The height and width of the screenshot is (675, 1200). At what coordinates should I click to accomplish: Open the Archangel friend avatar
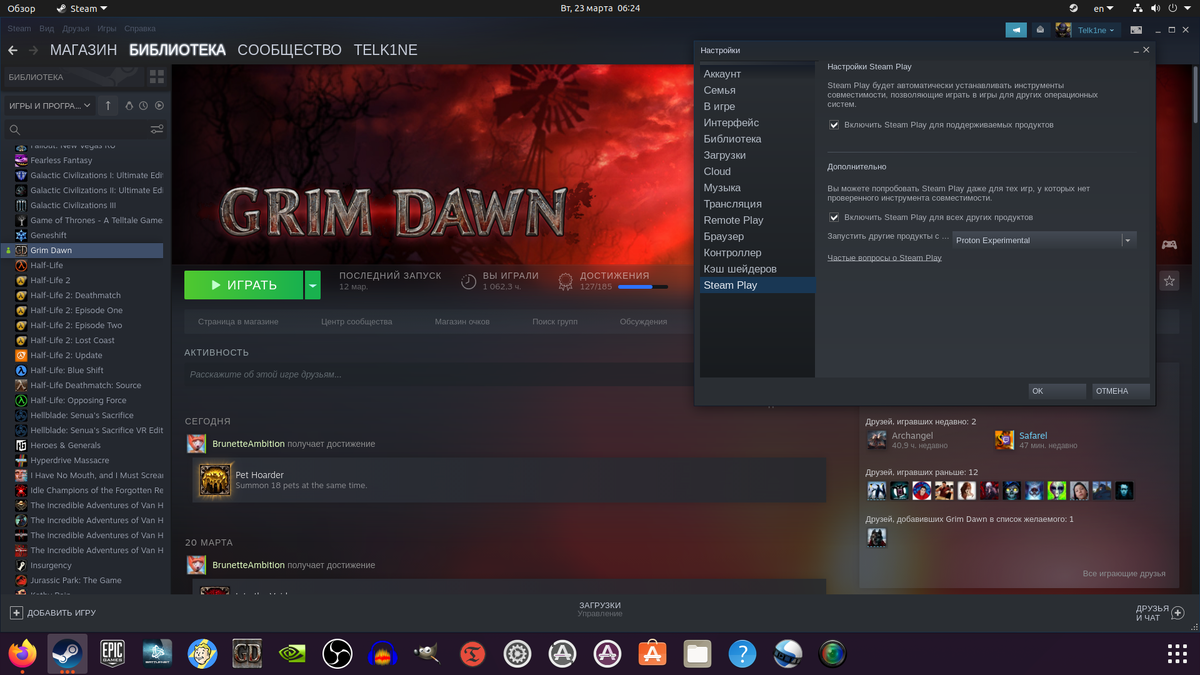pos(877,440)
